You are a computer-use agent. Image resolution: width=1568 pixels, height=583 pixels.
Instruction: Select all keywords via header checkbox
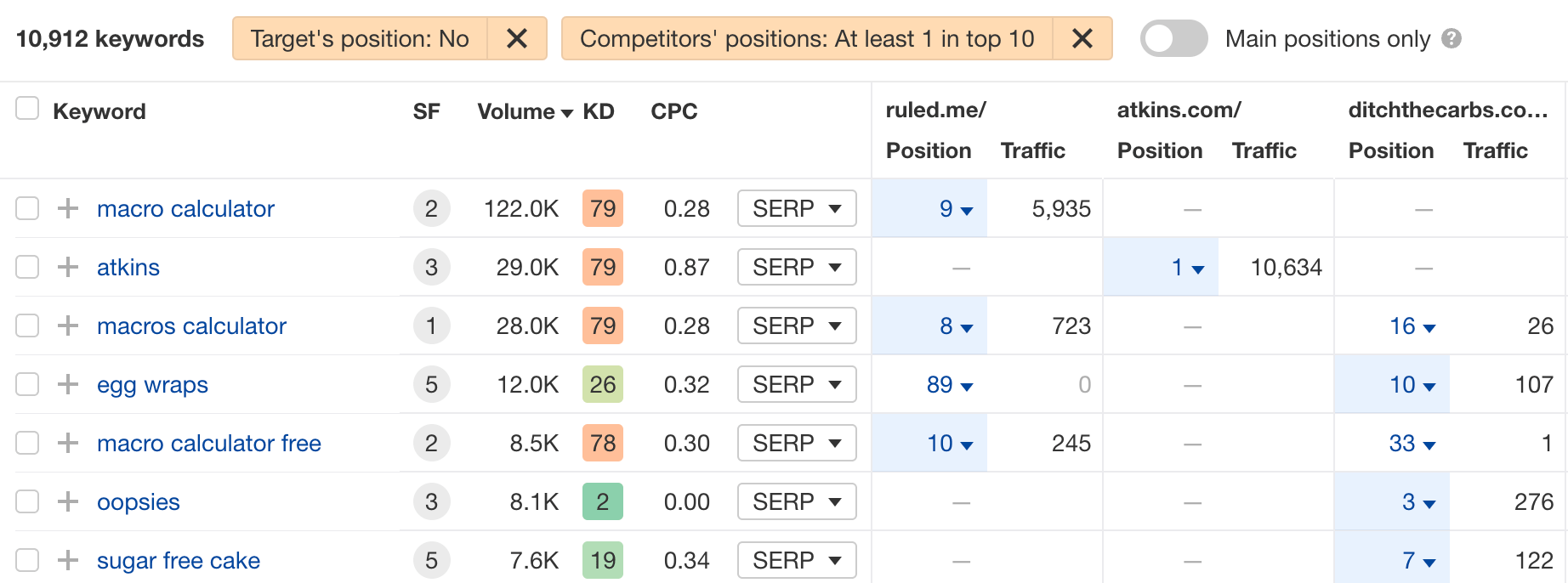27,108
